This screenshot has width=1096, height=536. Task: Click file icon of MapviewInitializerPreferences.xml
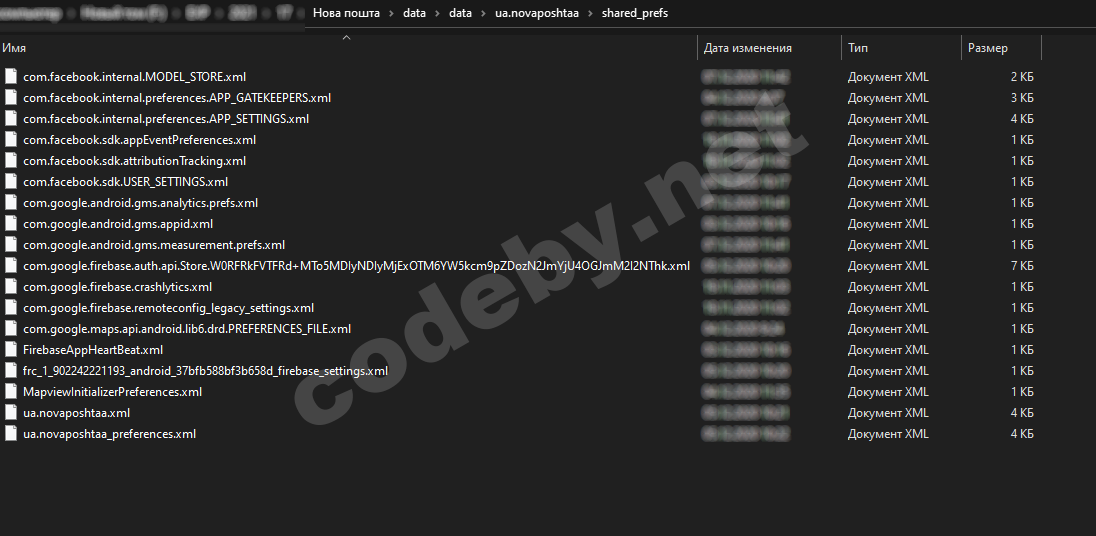click(10, 391)
